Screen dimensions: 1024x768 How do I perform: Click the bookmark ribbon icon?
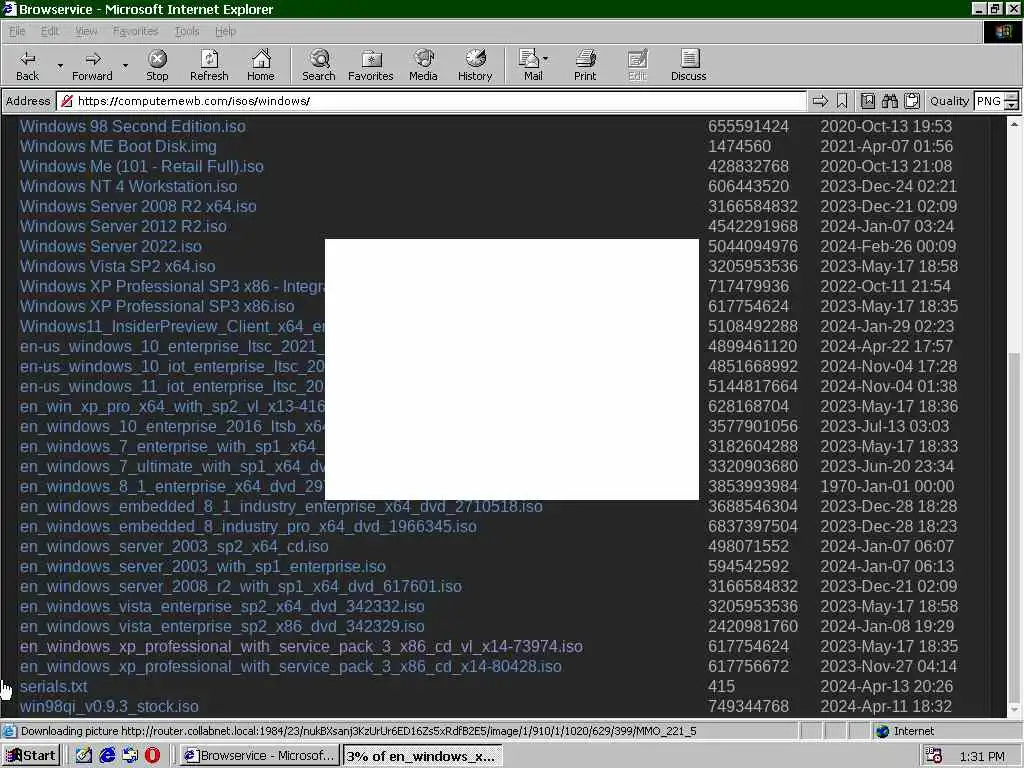(842, 101)
